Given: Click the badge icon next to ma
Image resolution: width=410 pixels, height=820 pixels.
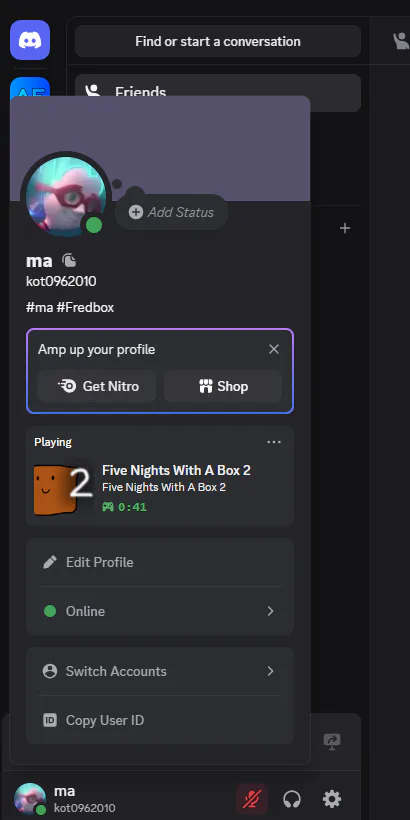Looking at the screenshot, I should tap(69, 260).
